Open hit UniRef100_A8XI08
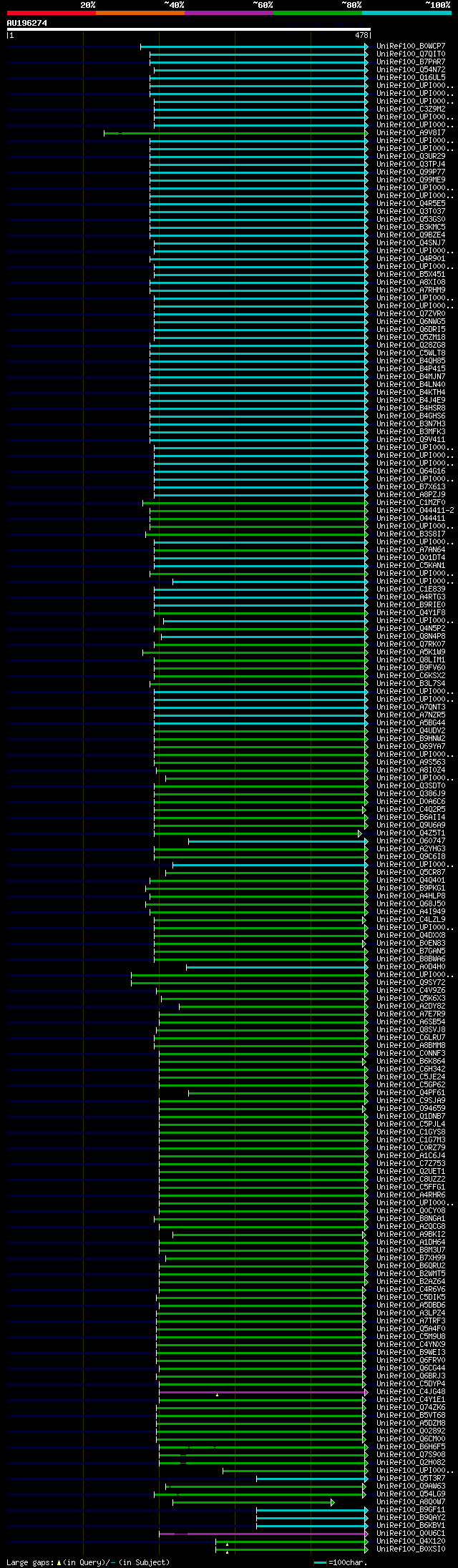 tap(411, 283)
